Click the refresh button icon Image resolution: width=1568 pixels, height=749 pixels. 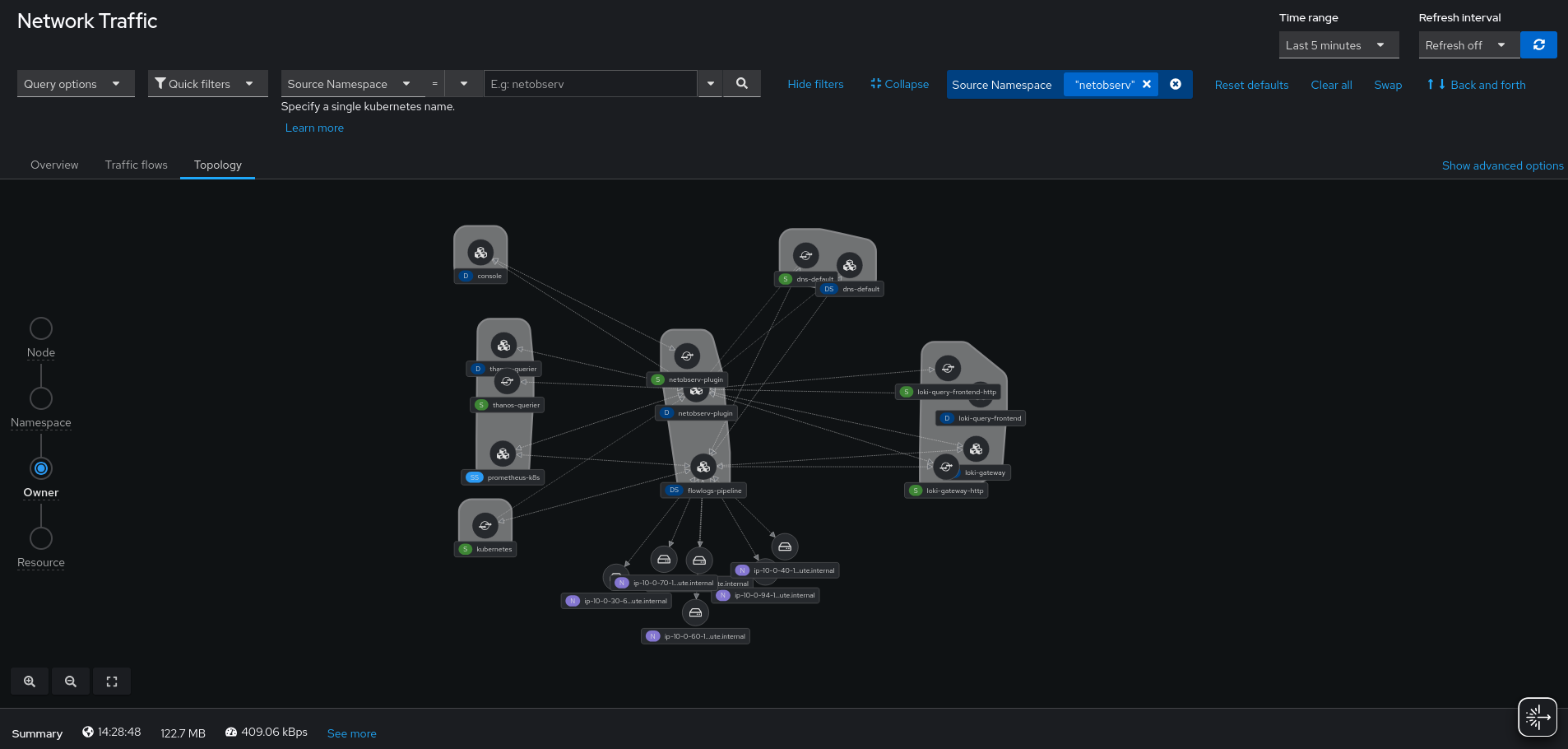click(x=1538, y=45)
